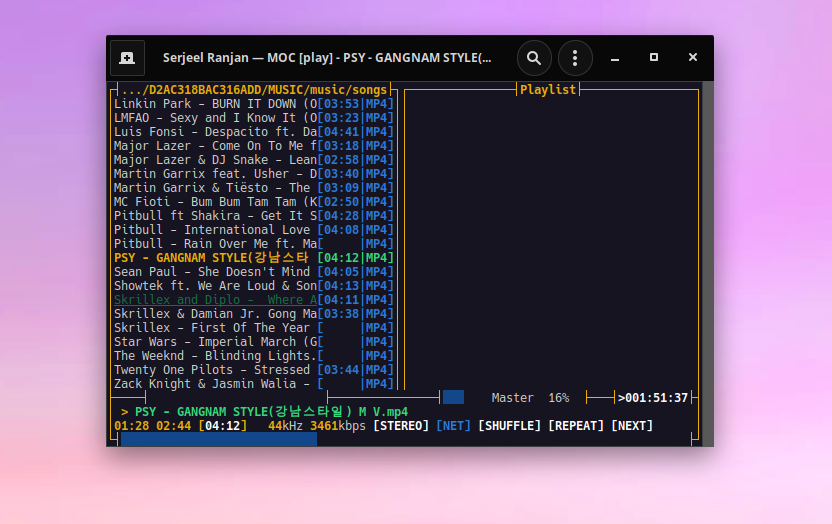Open the terminal search icon
Viewport: 832px width, 524px height.
[x=534, y=58]
